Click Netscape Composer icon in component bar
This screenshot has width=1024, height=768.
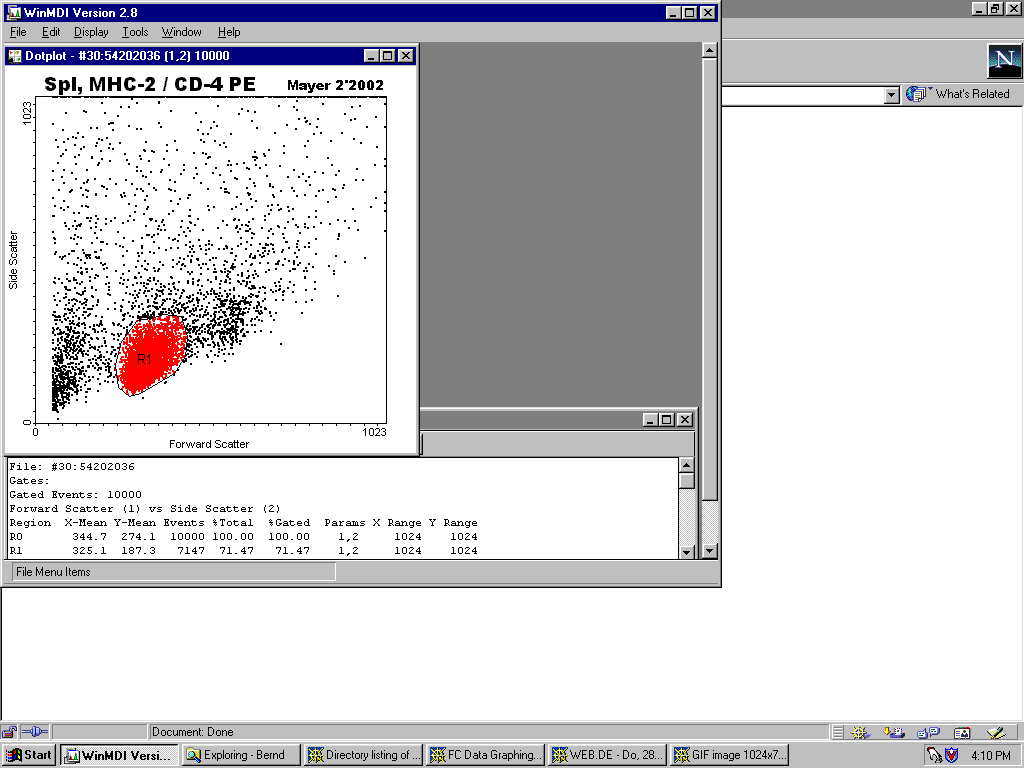(995, 732)
